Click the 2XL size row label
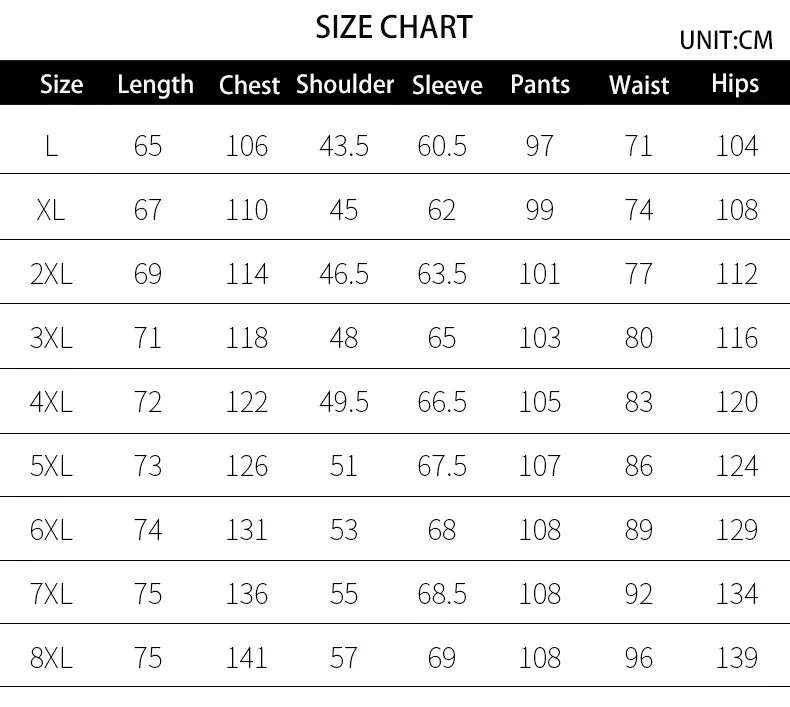This screenshot has width=790, height=707. 52,274
